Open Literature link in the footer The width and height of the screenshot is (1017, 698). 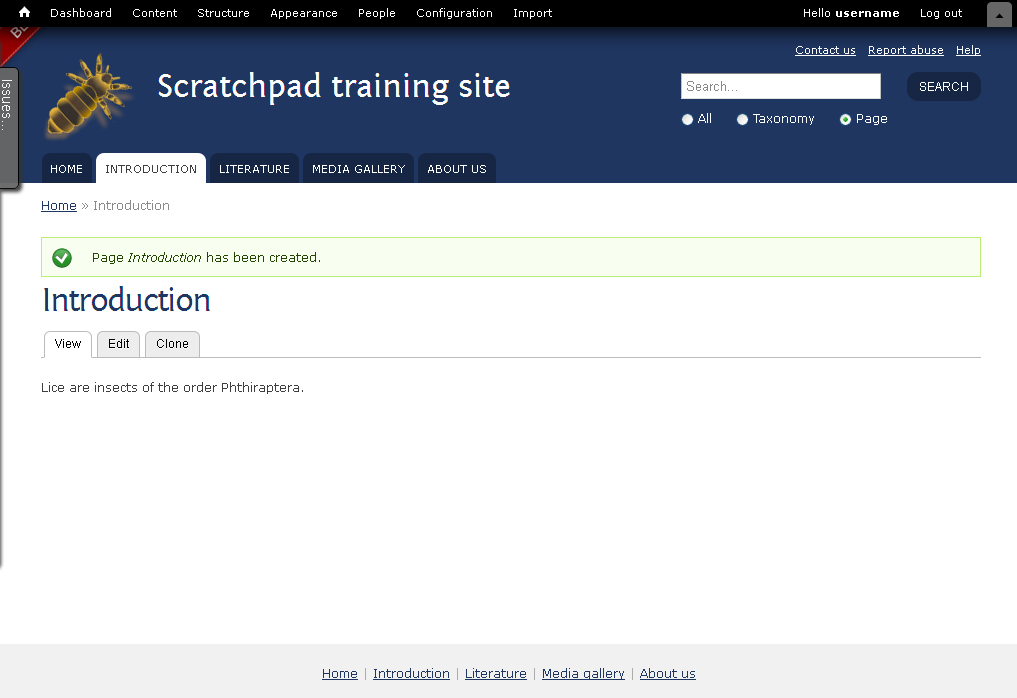click(x=496, y=673)
